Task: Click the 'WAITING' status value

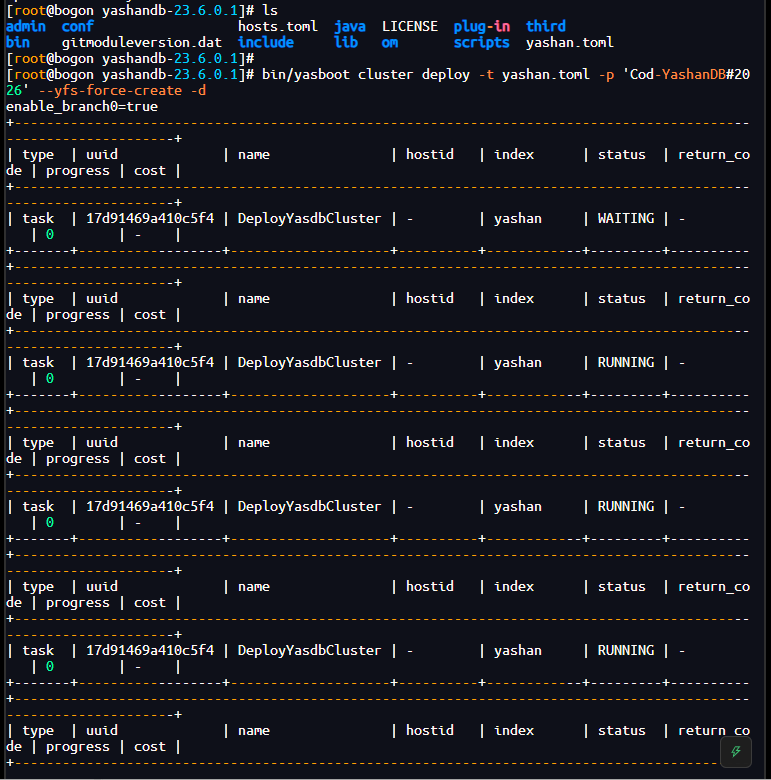Action: point(626,218)
